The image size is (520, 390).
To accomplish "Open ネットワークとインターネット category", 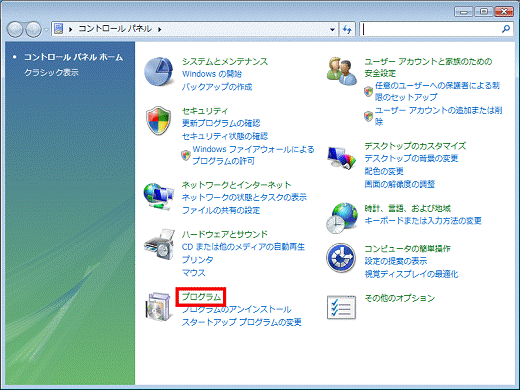I will pos(236,185).
